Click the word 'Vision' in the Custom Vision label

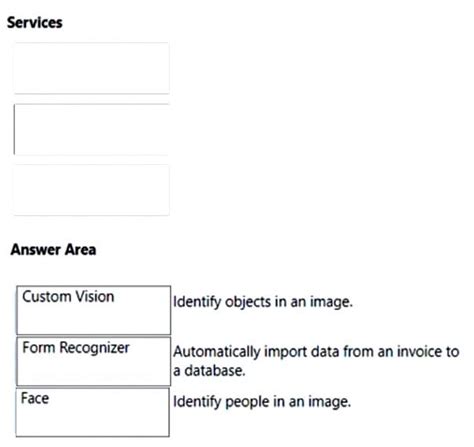[95, 296]
